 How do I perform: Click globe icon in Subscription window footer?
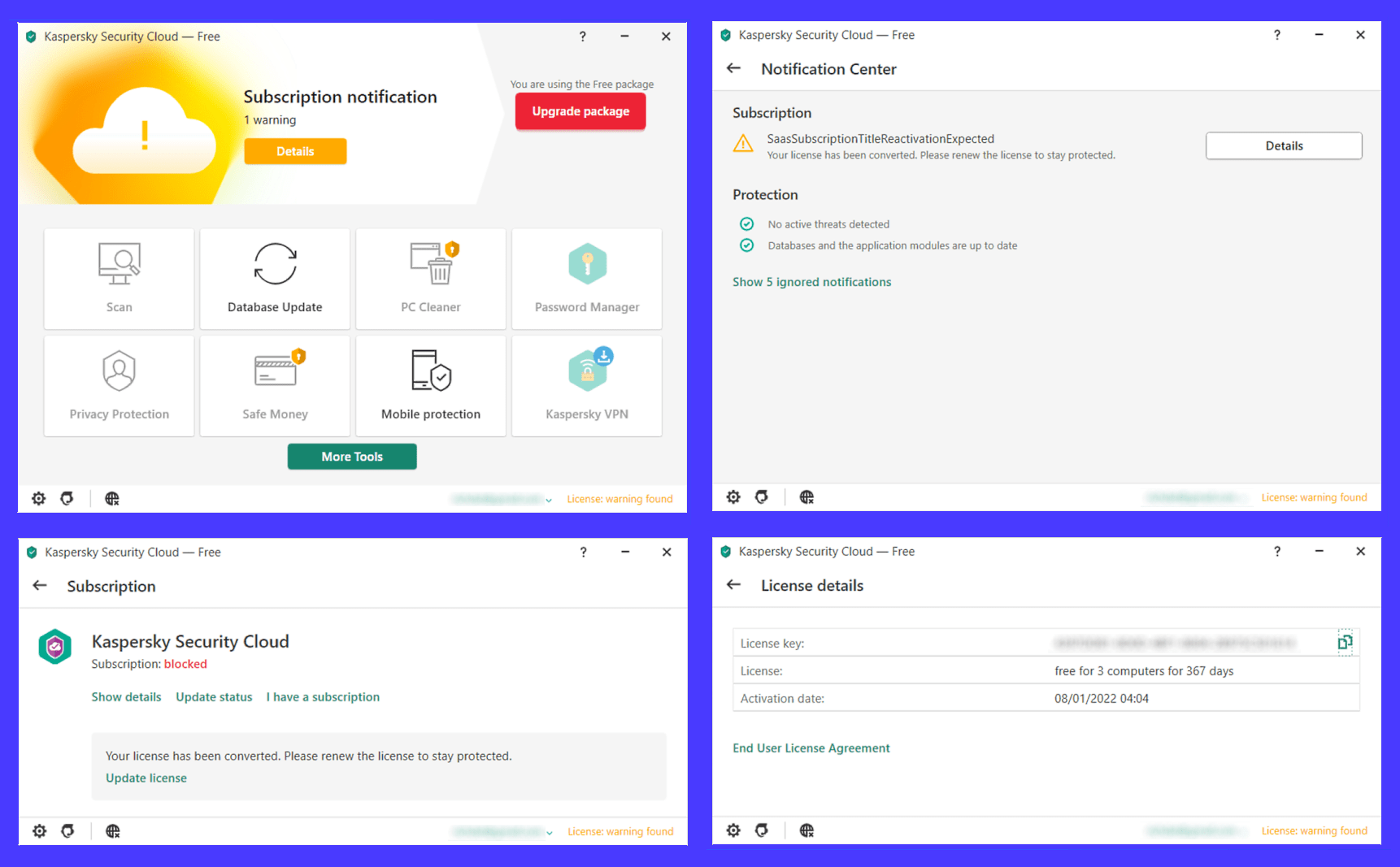(x=113, y=830)
